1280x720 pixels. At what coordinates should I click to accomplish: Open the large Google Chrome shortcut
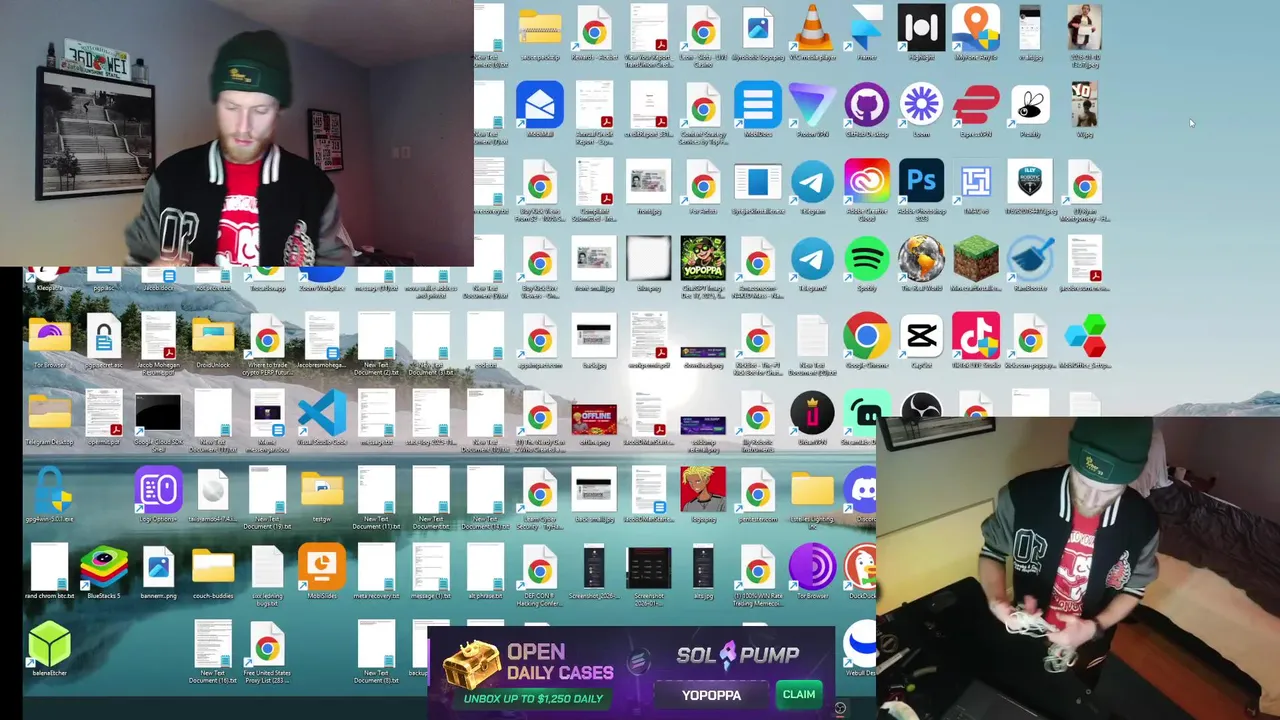point(866,337)
